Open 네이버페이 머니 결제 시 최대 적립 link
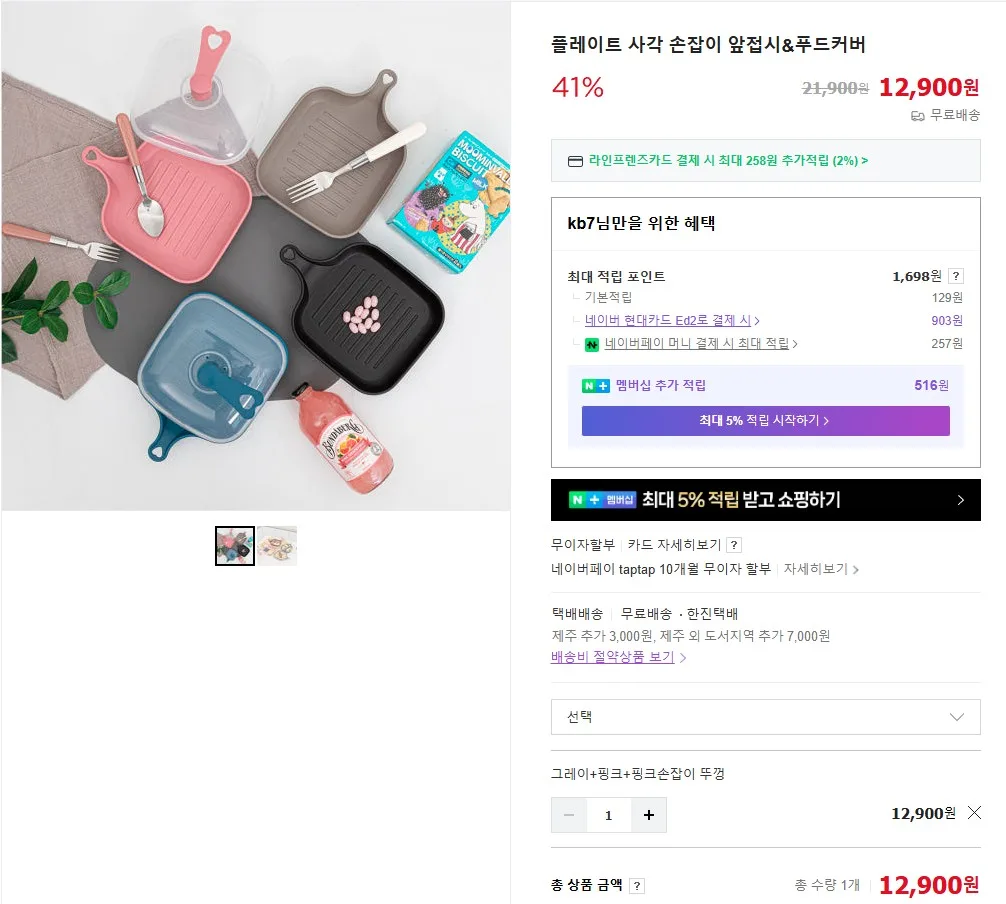Screen dimensions: 1006x904 [x=701, y=343]
